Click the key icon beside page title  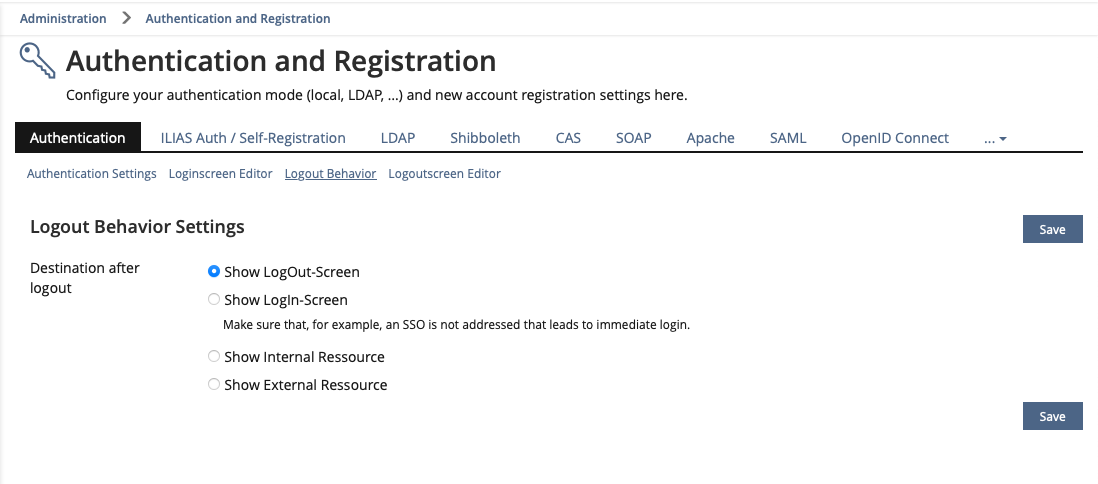click(37, 61)
